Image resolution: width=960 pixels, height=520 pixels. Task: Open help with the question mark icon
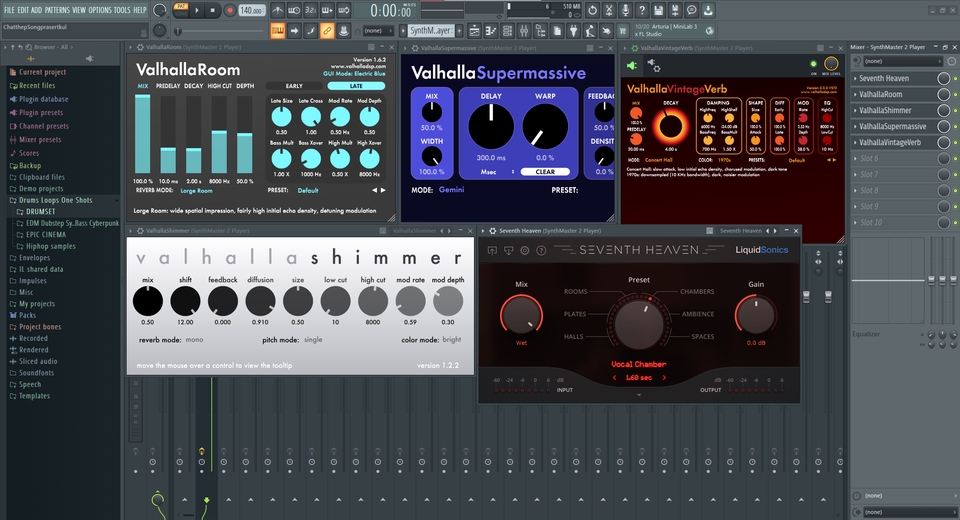pyautogui.click(x=642, y=10)
